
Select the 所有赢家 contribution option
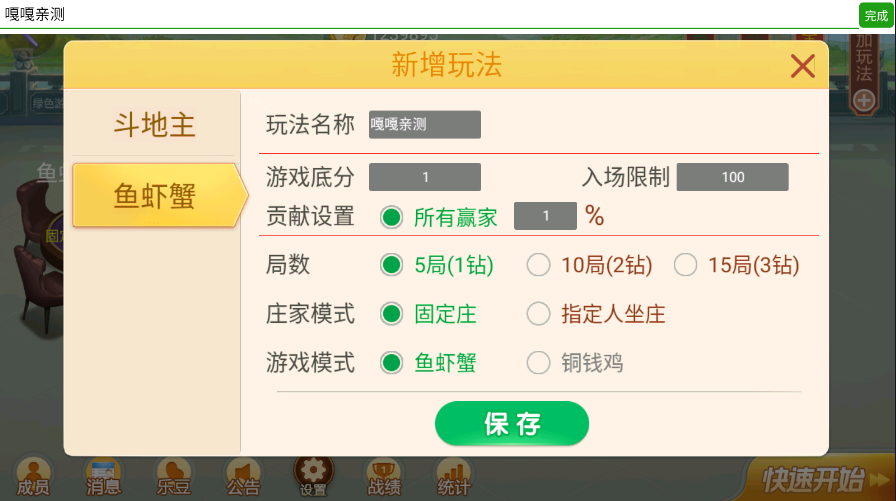click(392, 216)
